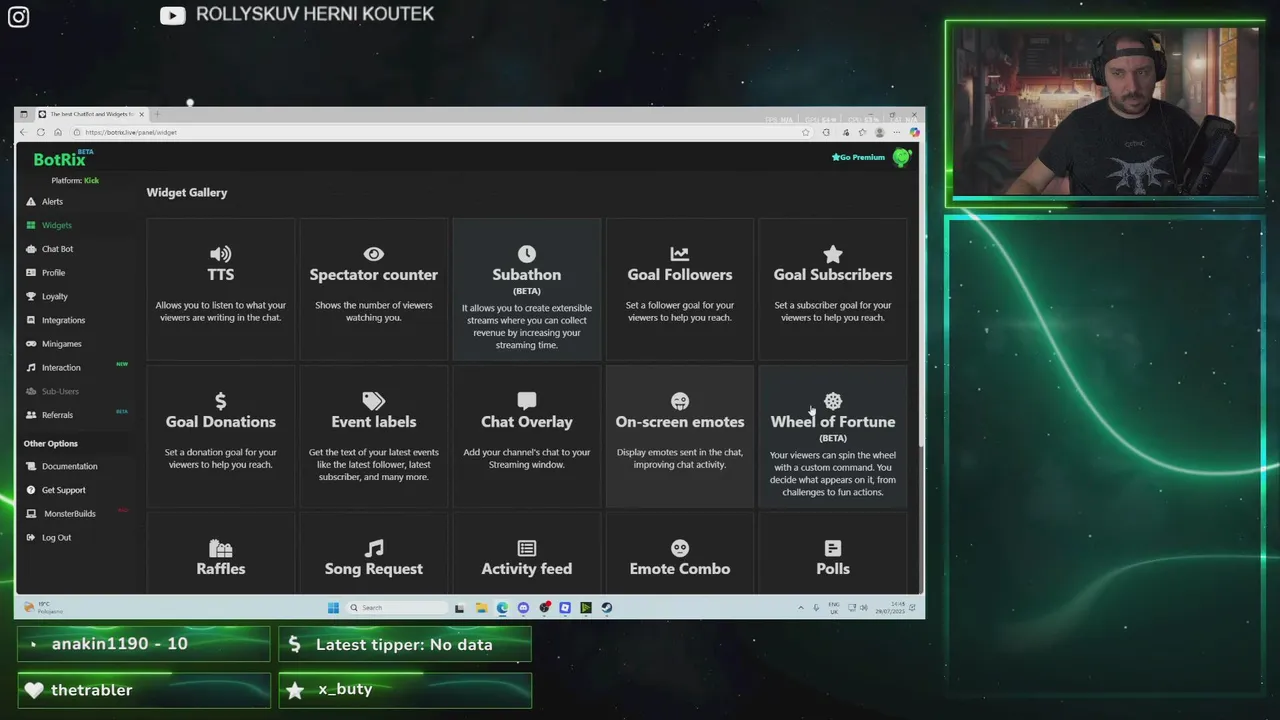Open the green user avatar menu
This screenshot has height=720, width=1280.
[902, 157]
